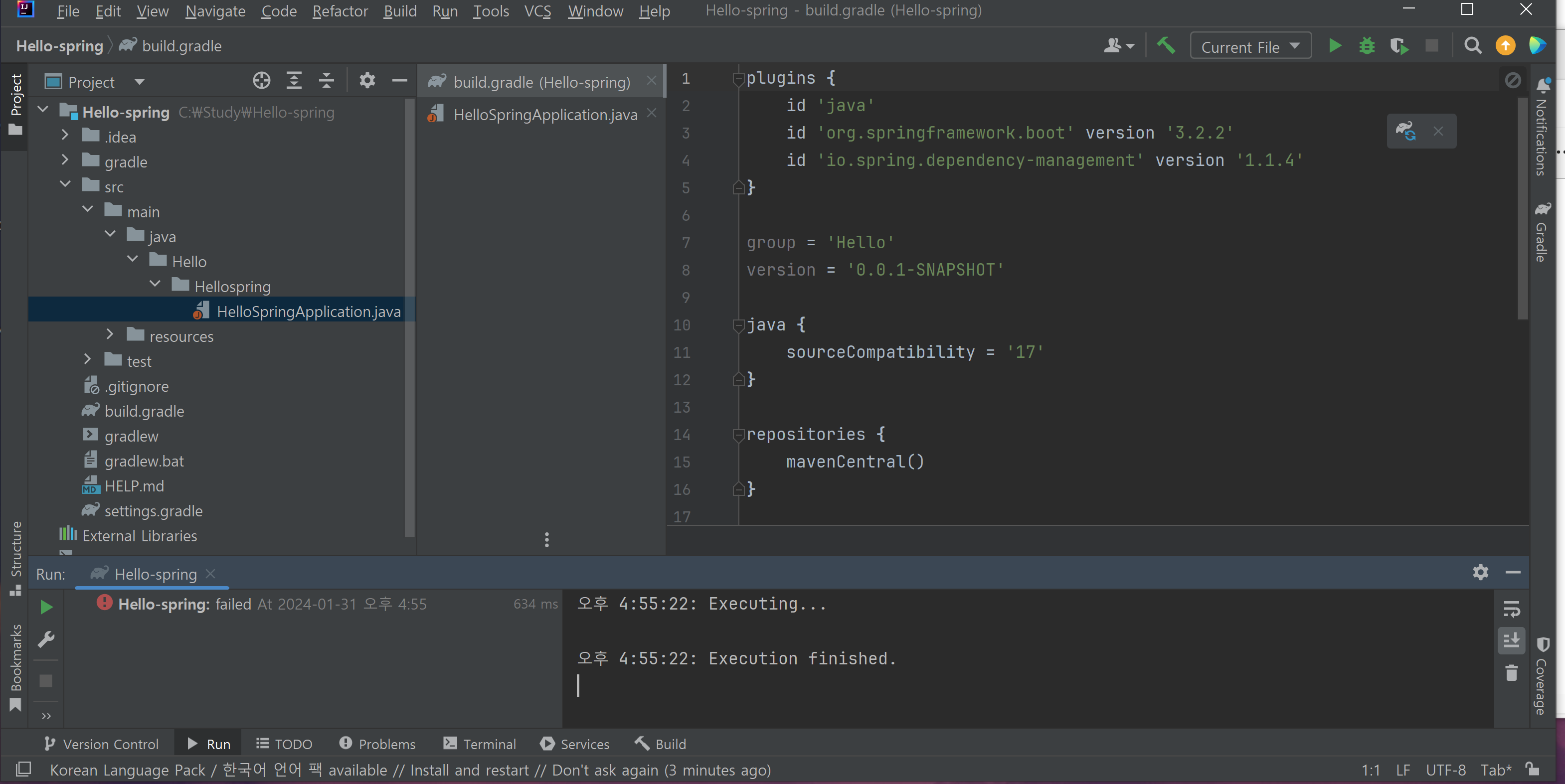The width and height of the screenshot is (1565, 784).
Task: Dismiss the Gradle reload floating popup
Action: [1438, 131]
